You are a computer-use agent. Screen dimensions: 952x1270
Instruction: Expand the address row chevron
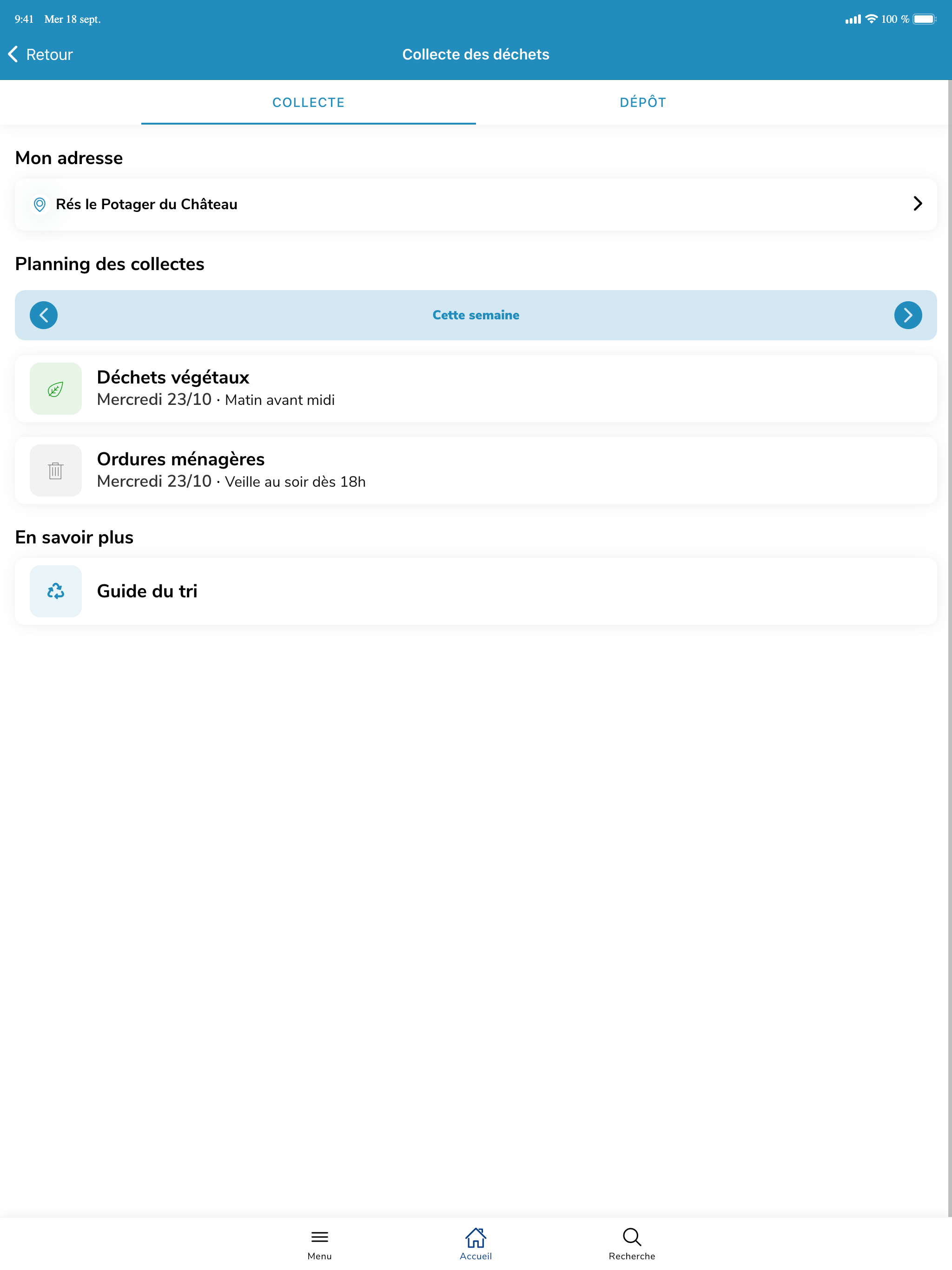tap(918, 204)
